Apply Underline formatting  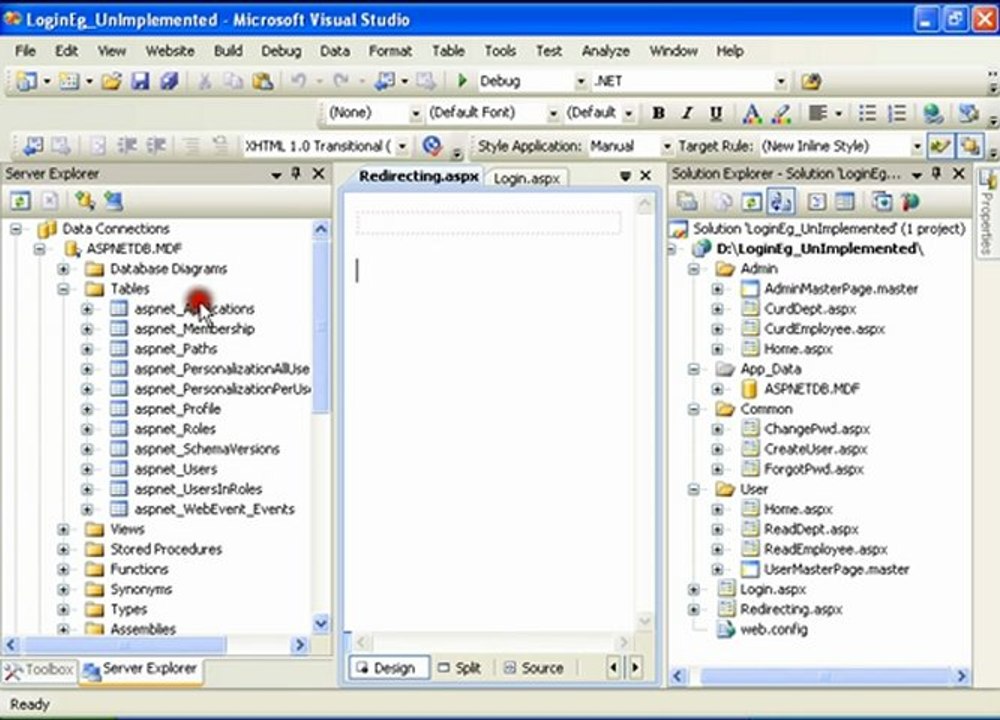point(716,113)
